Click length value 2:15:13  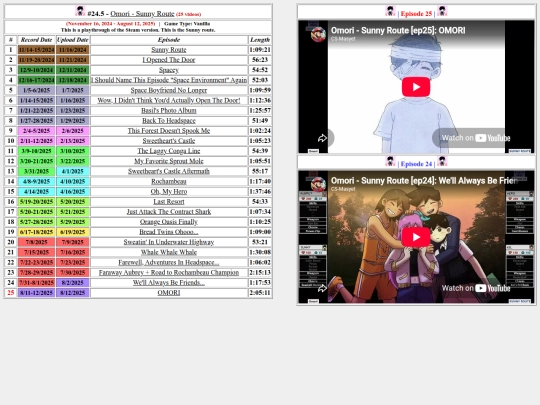(x=260, y=272)
